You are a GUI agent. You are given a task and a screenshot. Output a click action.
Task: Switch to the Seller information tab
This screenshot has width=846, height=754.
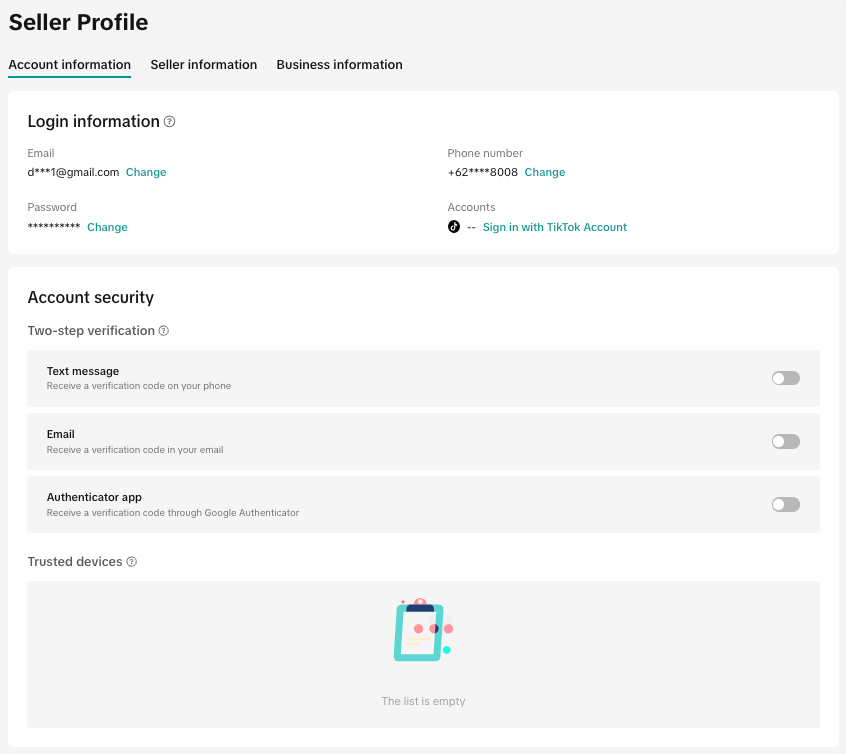pyautogui.click(x=204, y=65)
